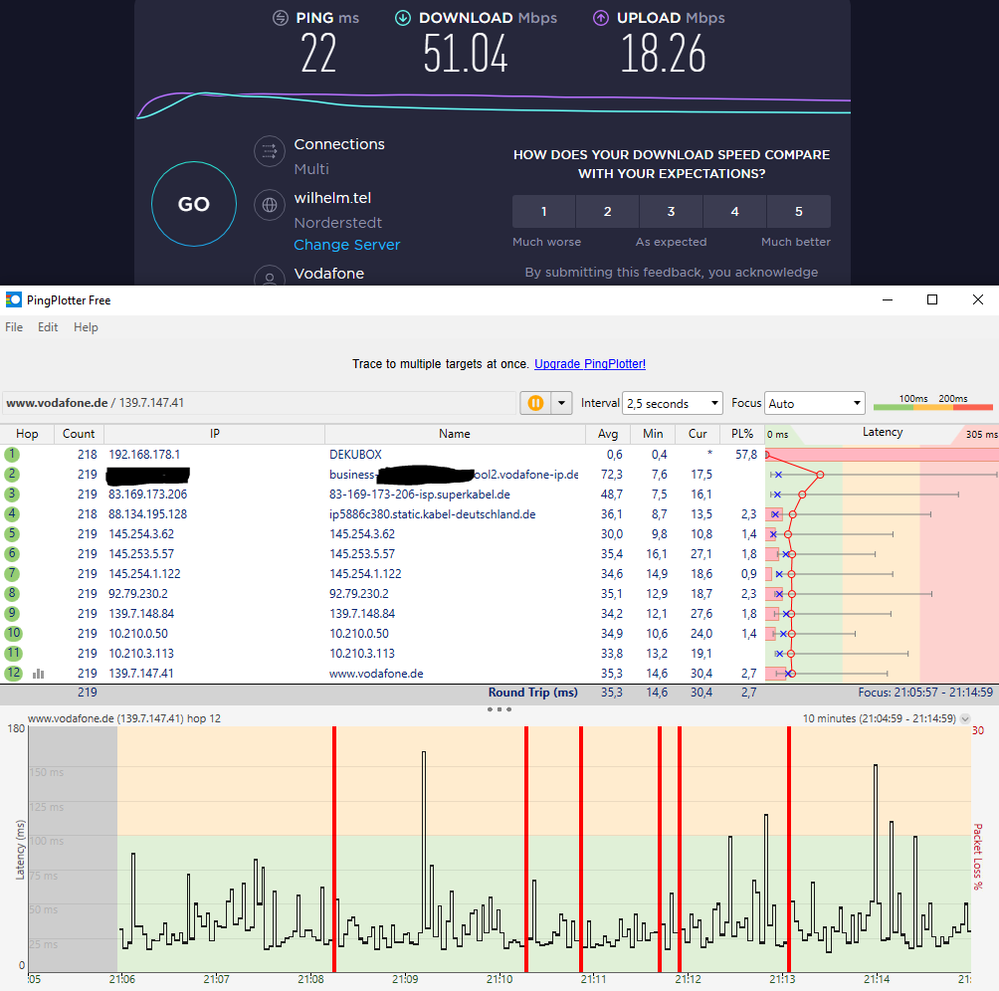999x991 pixels.
Task: Select the 145.254.3.62 IP cell
Action: coord(141,534)
